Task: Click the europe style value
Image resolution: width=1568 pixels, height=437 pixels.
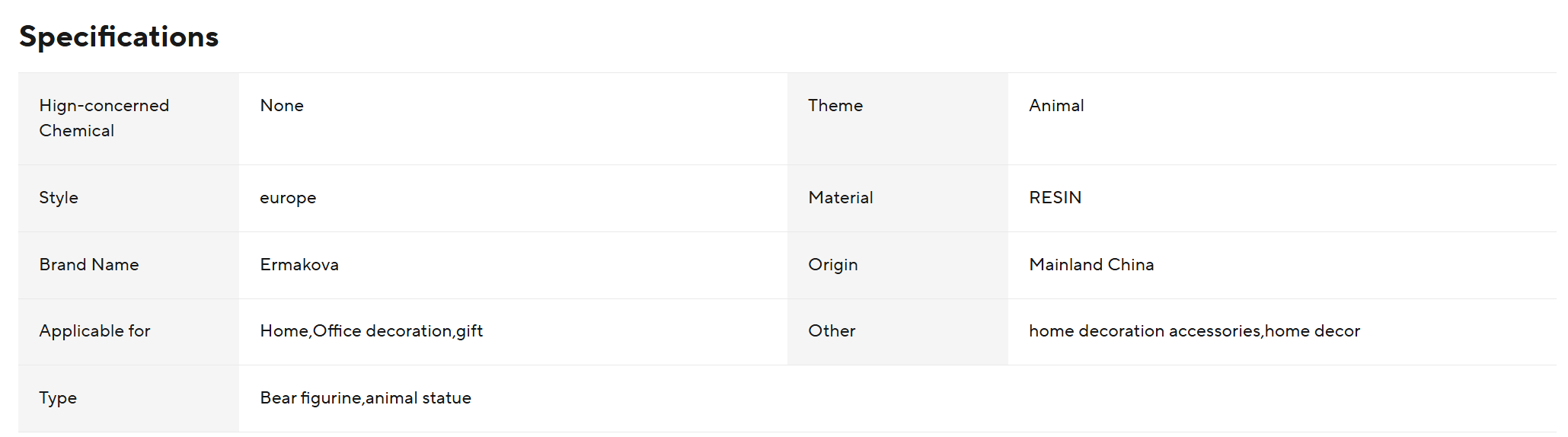Action: pos(288,198)
